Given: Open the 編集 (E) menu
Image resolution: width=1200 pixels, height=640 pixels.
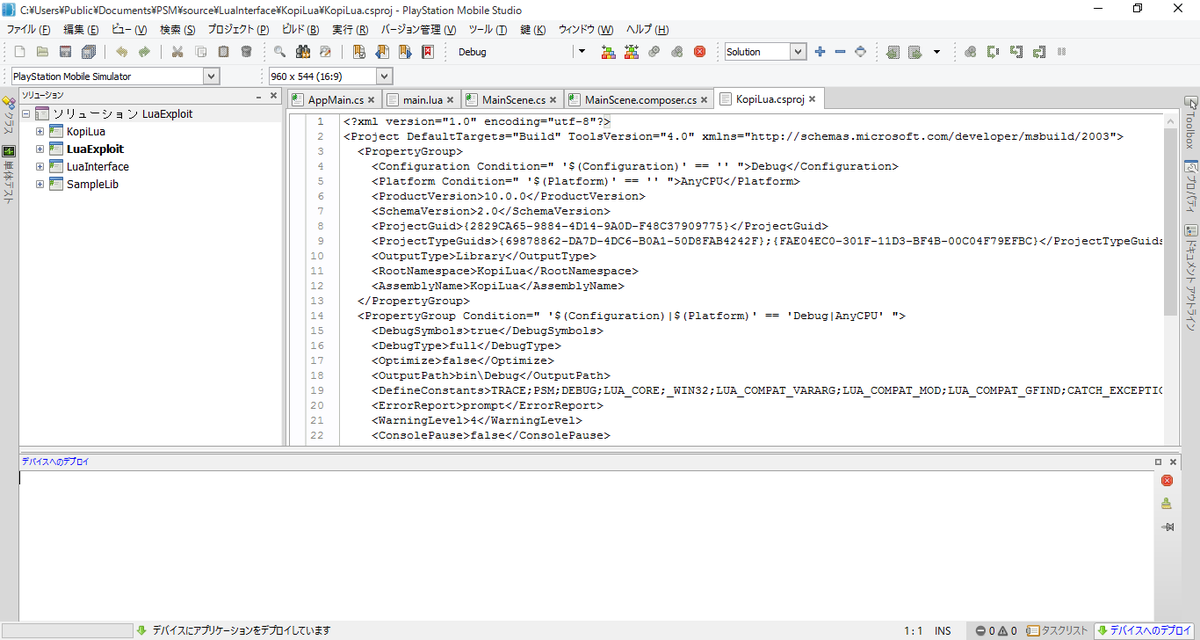Looking at the screenshot, I should [x=80, y=30].
